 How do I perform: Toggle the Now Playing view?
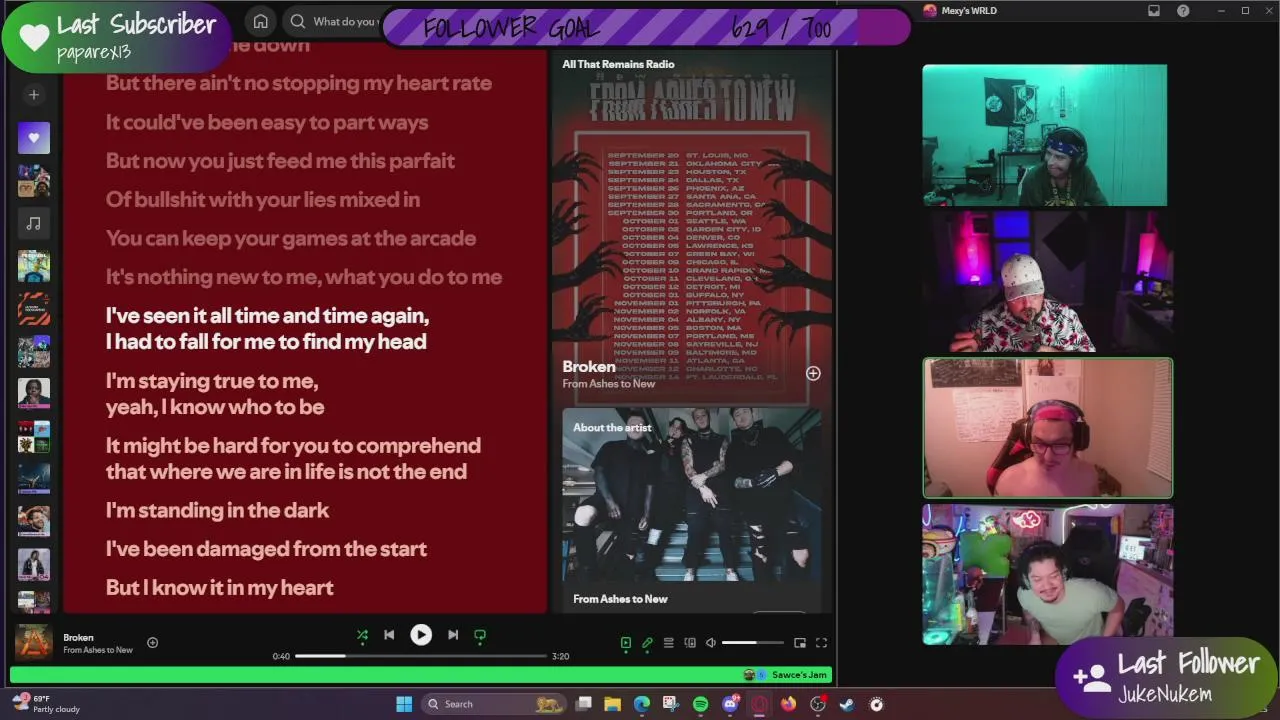click(626, 643)
